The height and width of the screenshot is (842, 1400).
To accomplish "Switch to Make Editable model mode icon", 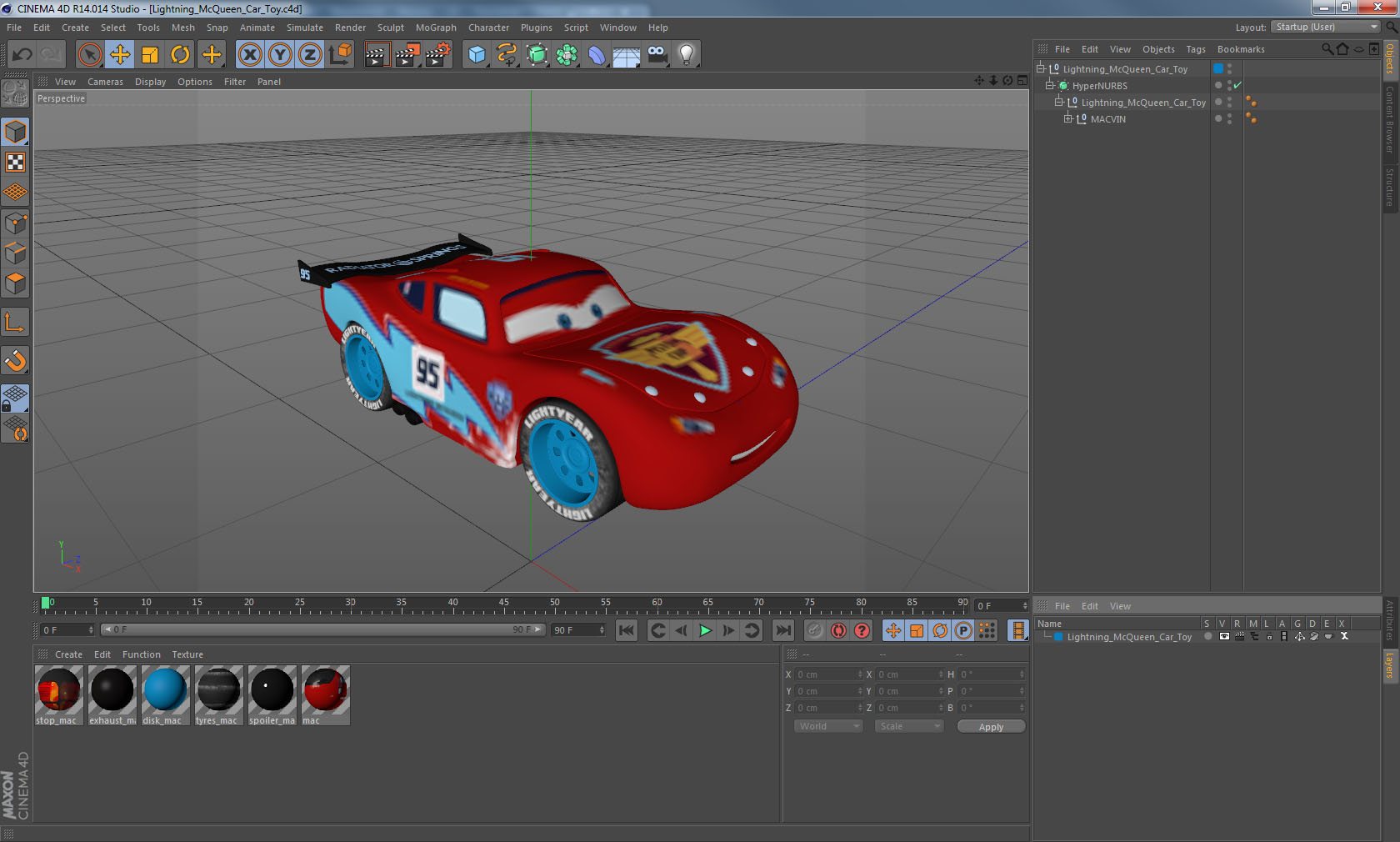I will 15,132.
